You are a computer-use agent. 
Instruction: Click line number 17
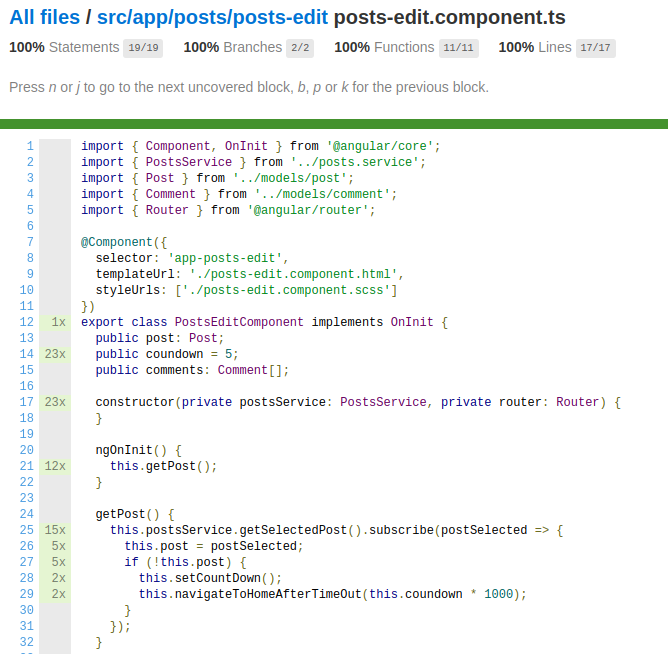[26, 402]
